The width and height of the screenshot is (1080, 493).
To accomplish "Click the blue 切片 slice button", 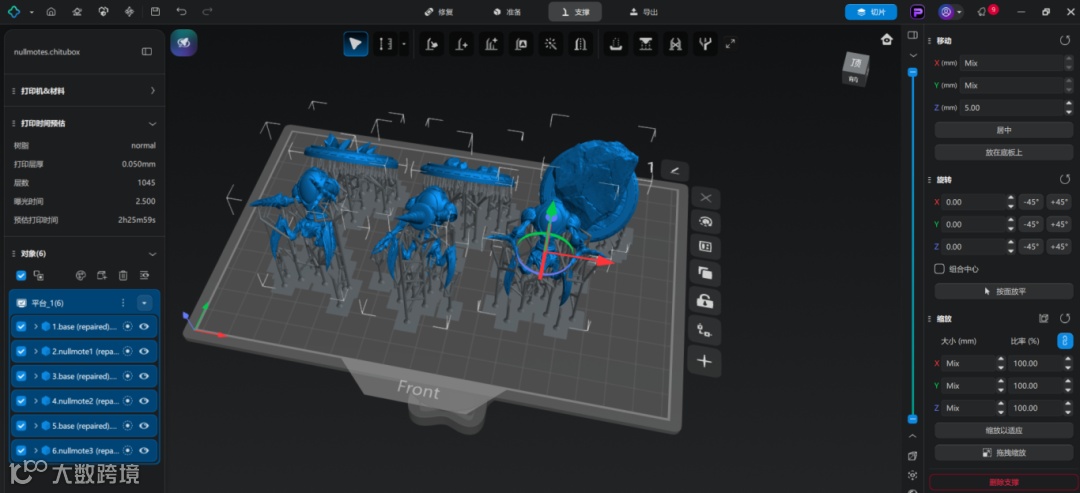I will point(871,12).
